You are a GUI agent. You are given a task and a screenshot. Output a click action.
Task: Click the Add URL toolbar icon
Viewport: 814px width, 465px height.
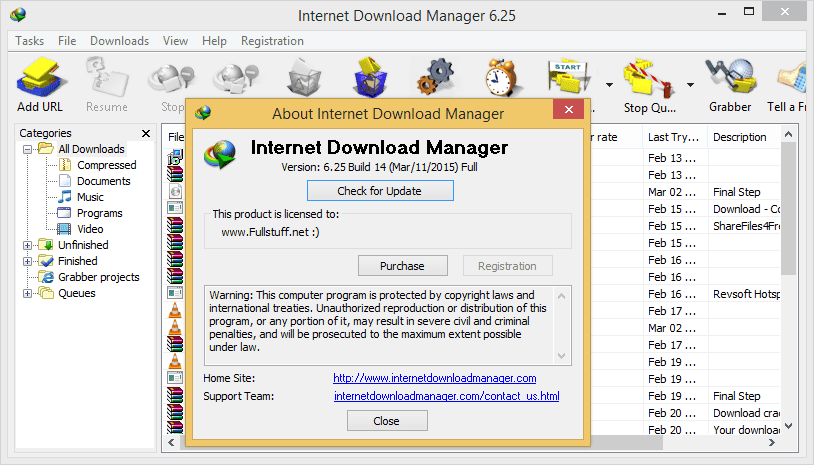coord(40,78)
